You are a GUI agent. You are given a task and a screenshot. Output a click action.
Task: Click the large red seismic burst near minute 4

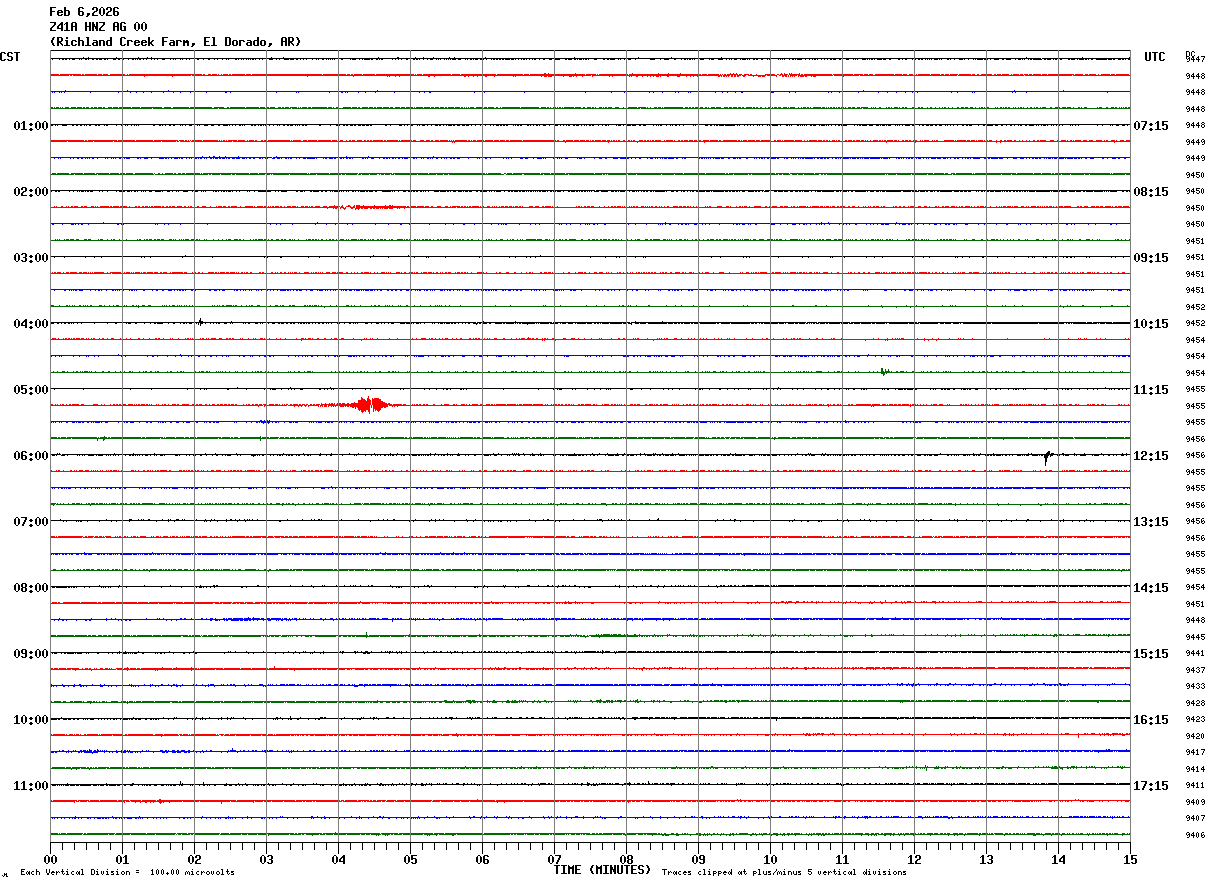coord(369,405)
